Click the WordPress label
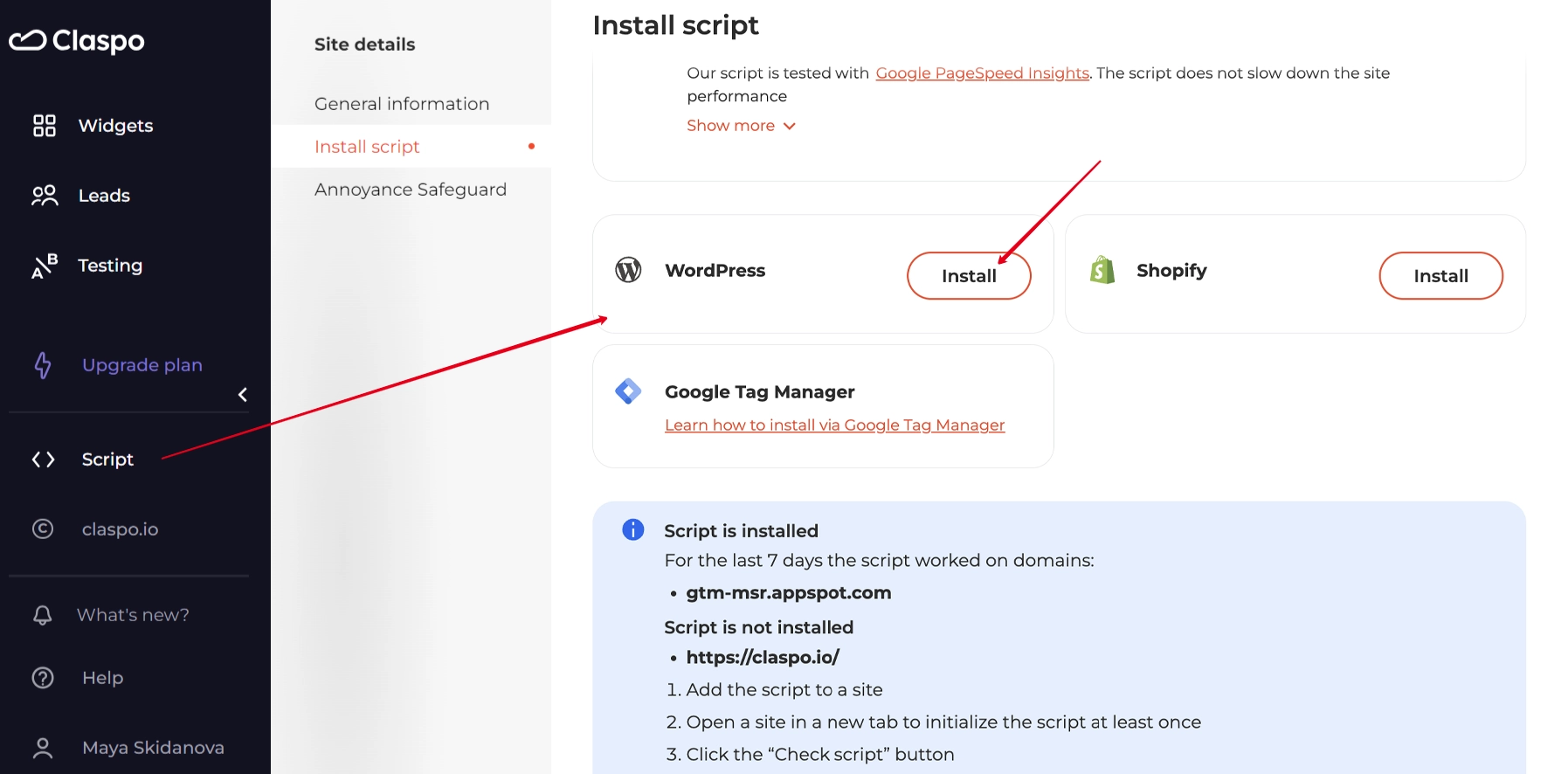Viewport: 1568px width, 774px height. tap(715, 271)
